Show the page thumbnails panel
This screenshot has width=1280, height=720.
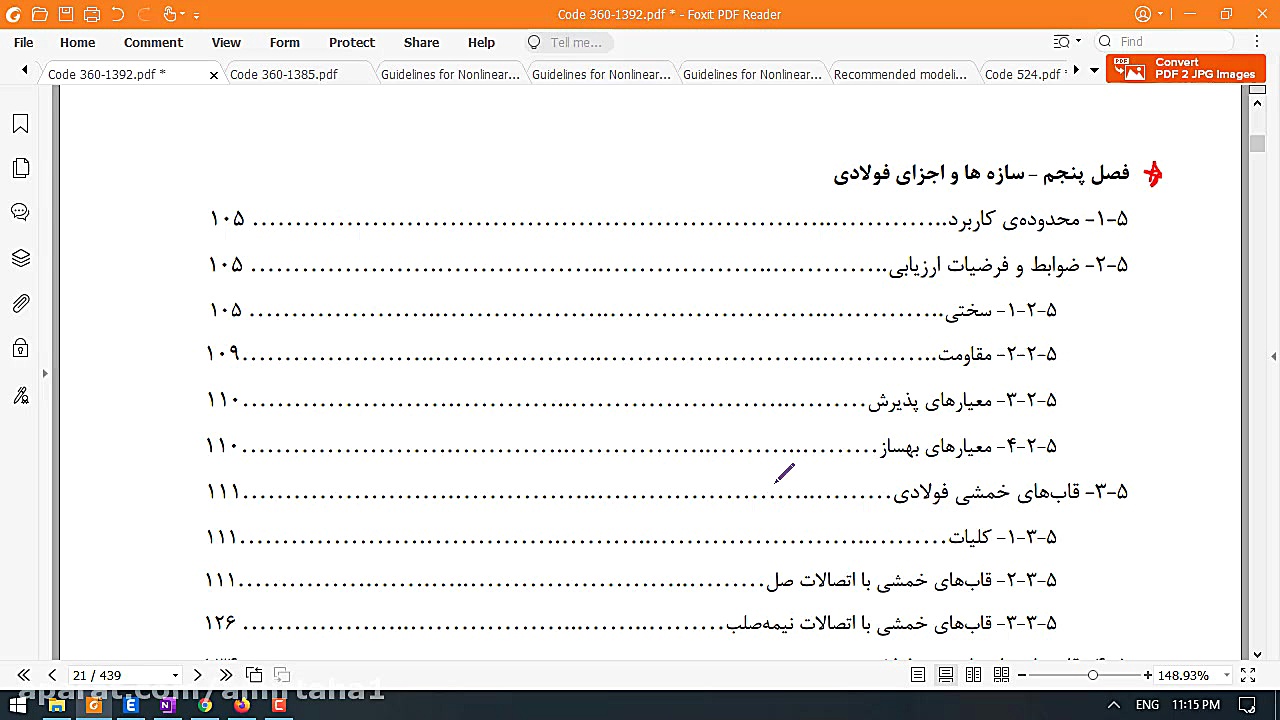point(21,168)
